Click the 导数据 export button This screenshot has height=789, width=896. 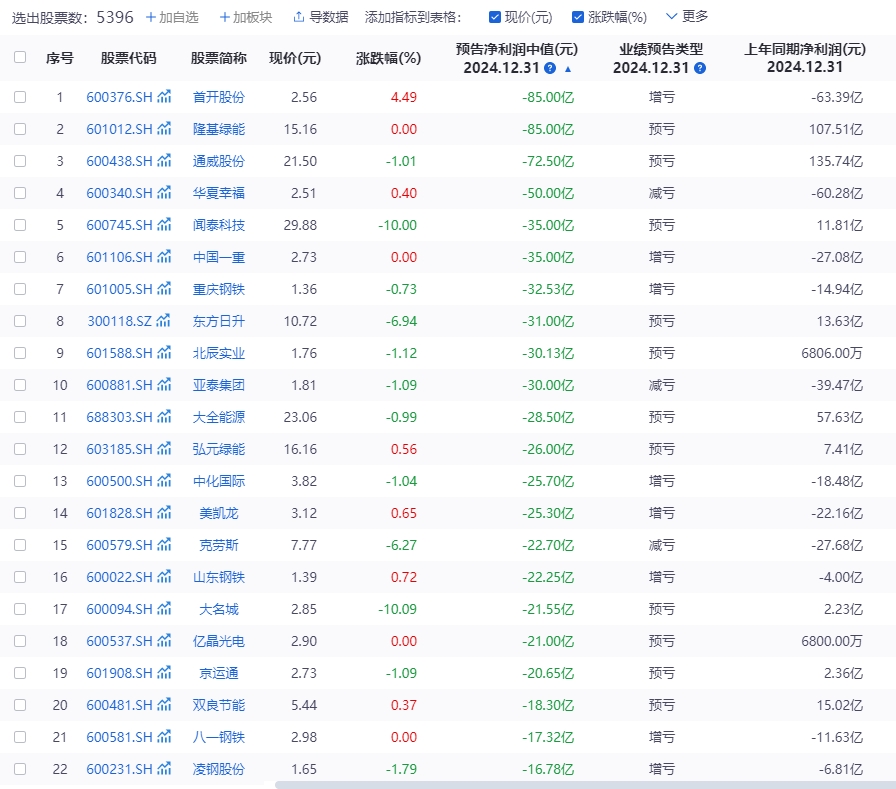coord(321,17)
